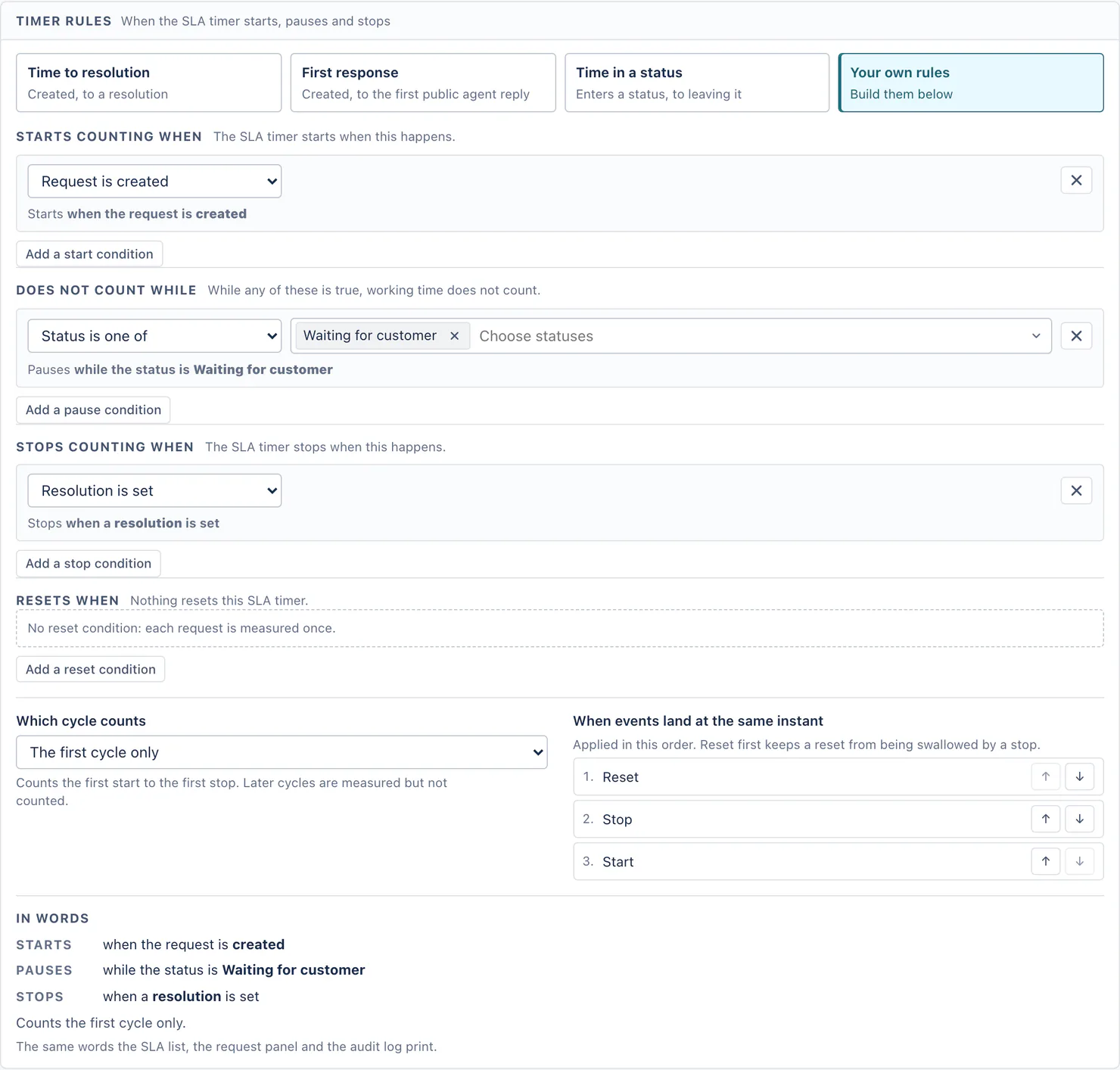Move Reset down in the event order

[x=1080, y=776]
